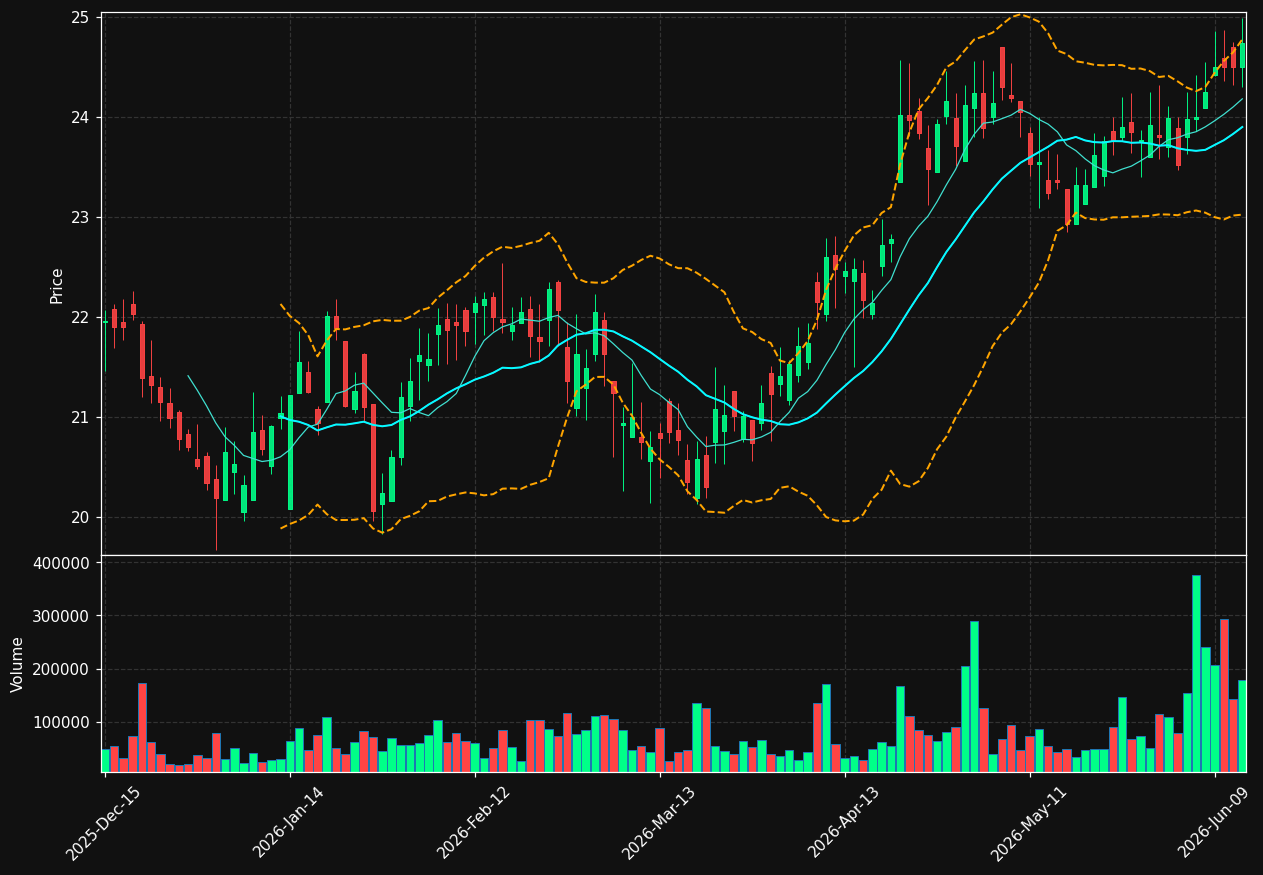1263x875 pixels.
Task: Click the 2026-May-11 date label
Action: (1029, 823)
